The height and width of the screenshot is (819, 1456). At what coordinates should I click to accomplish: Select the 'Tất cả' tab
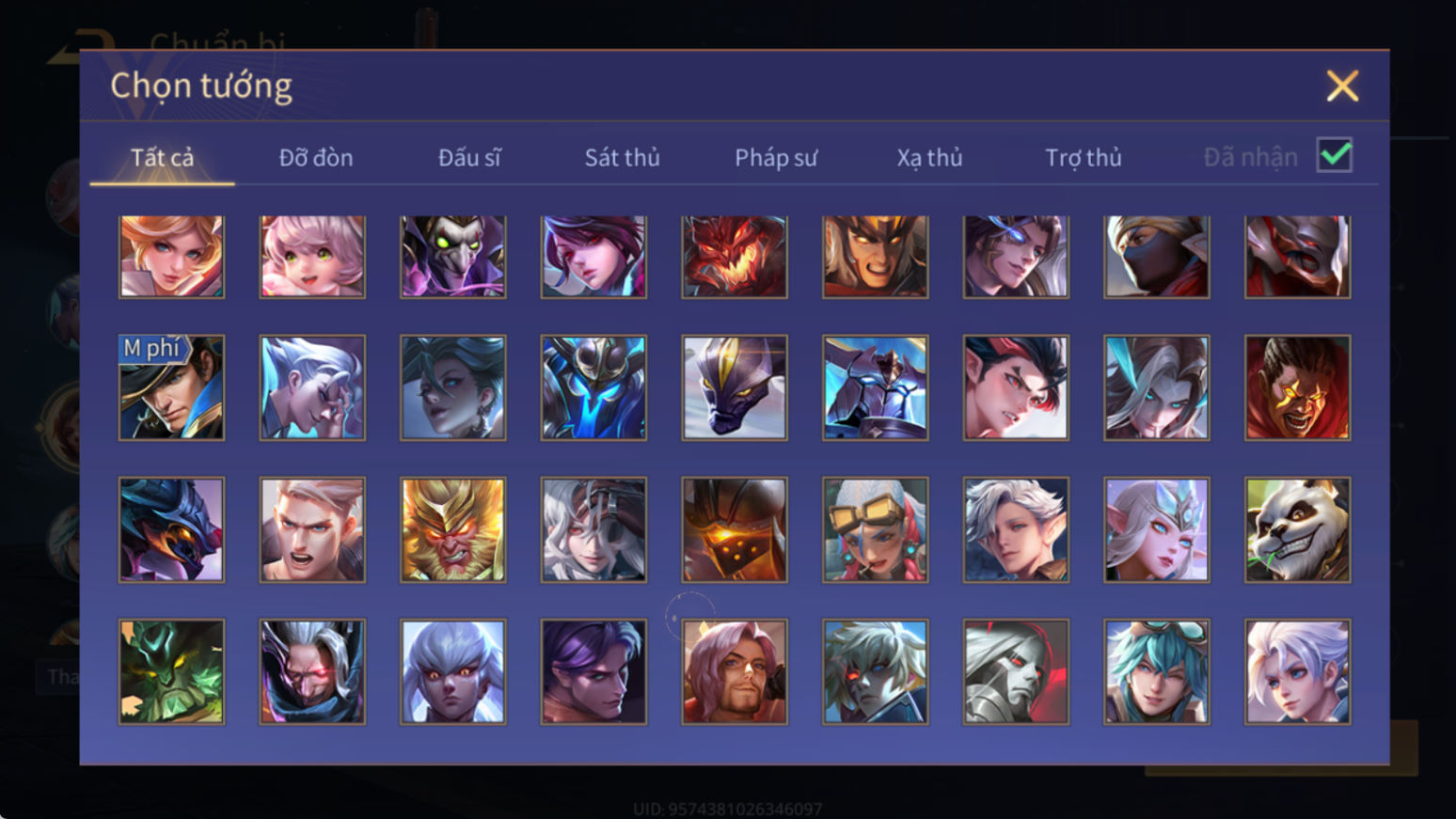[x=162, y=157]
